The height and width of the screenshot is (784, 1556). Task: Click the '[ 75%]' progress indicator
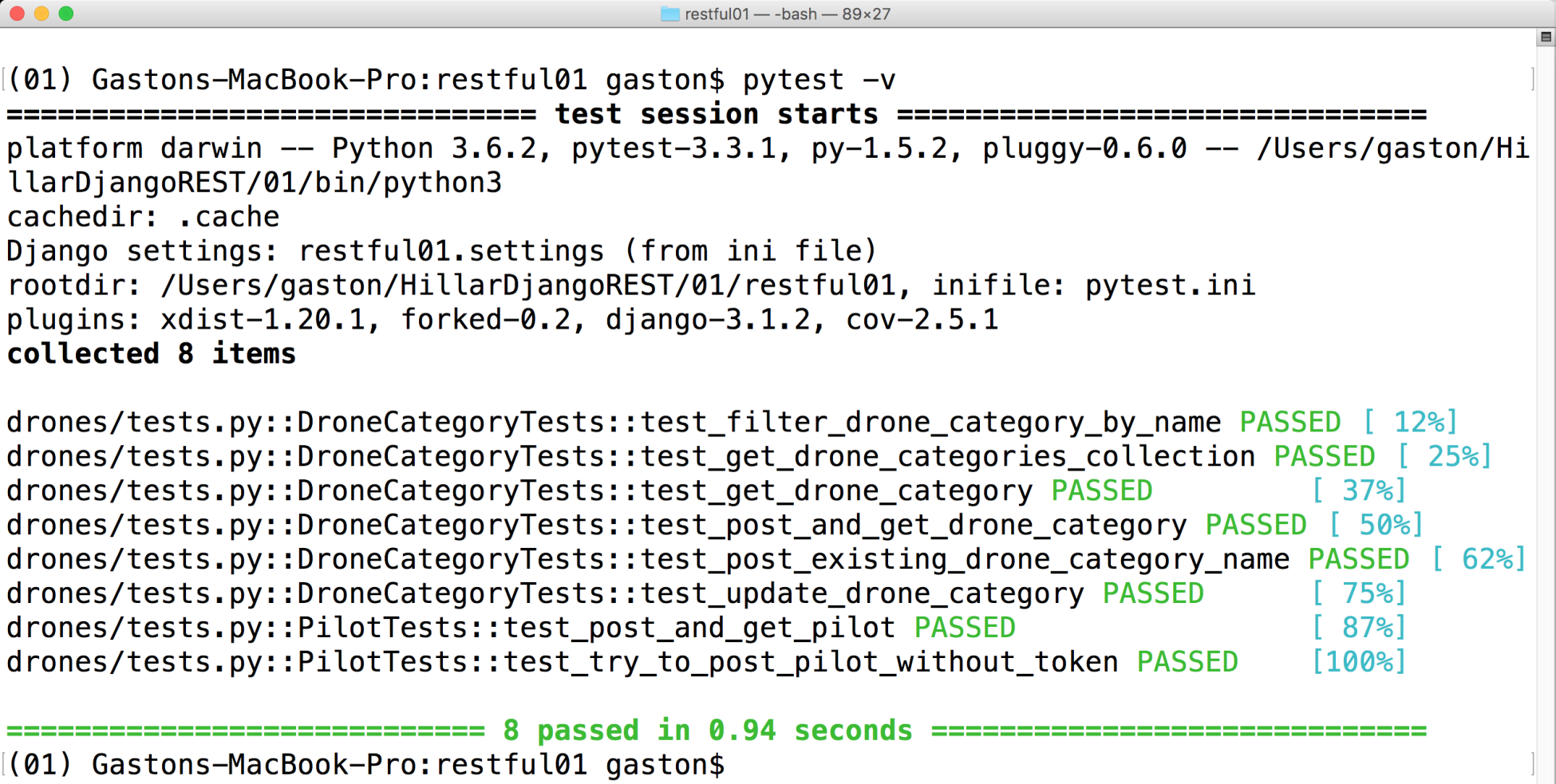(1359, 593)
